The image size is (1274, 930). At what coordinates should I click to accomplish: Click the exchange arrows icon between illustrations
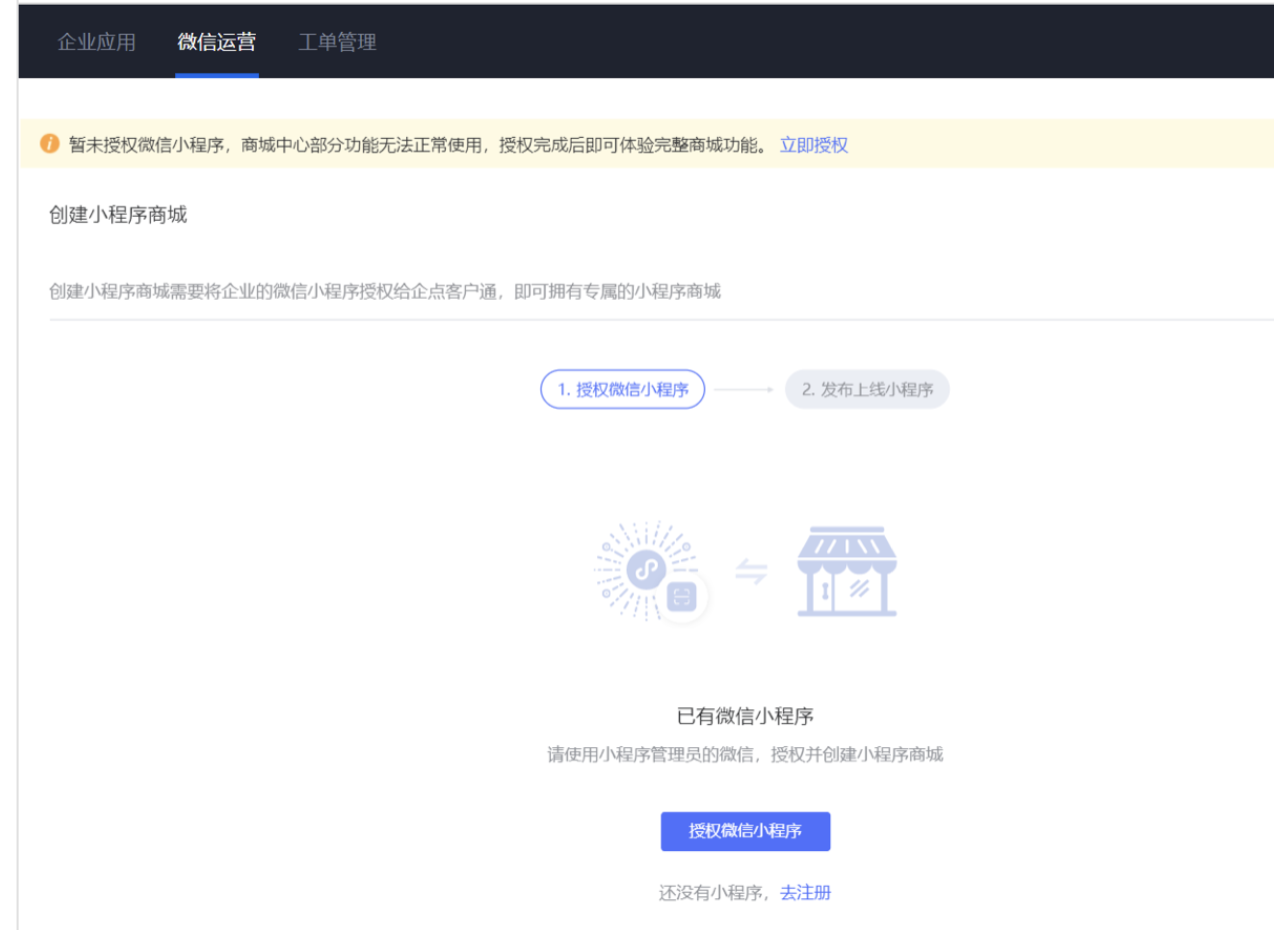click(751, 573)
